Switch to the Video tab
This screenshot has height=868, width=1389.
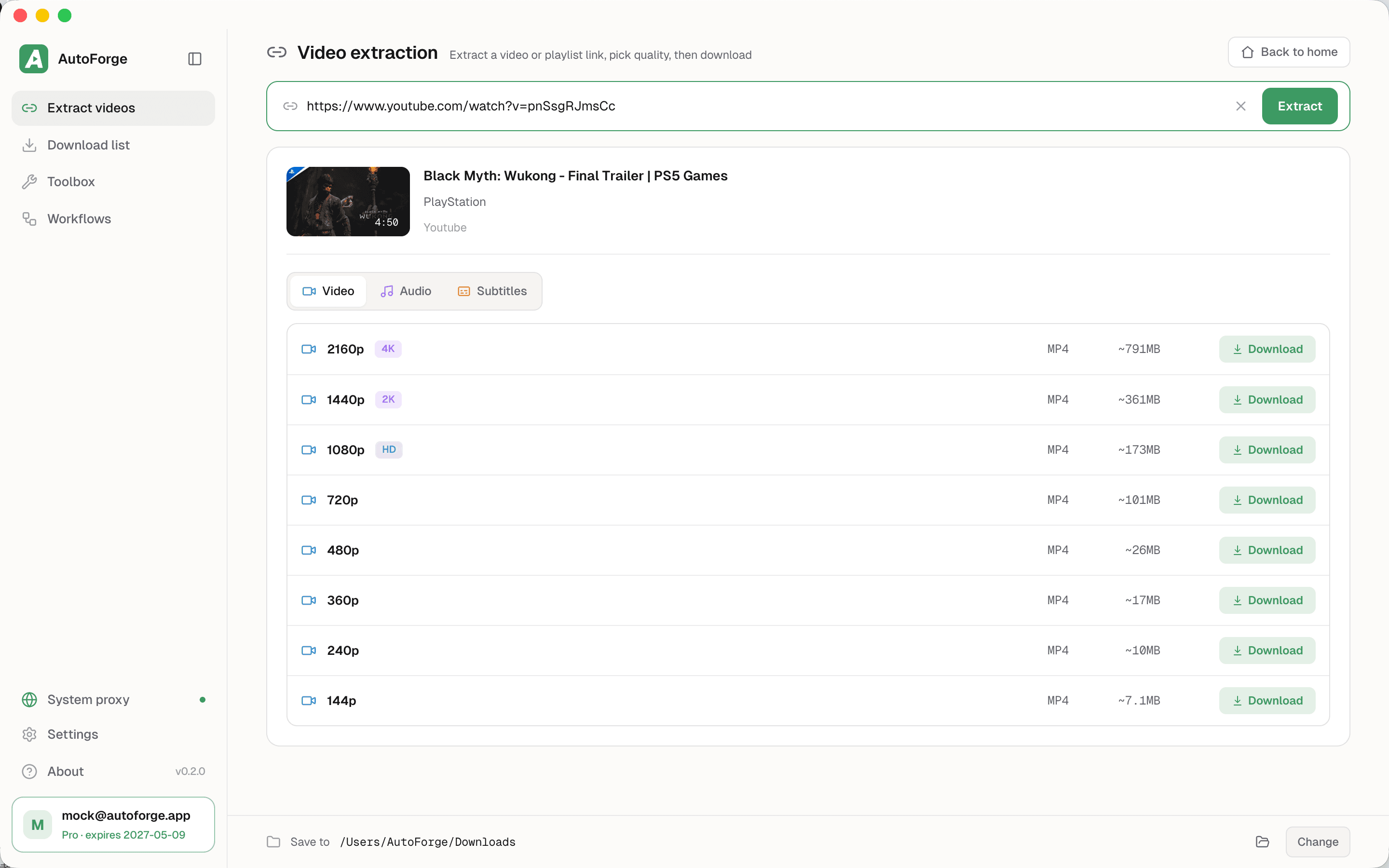(328, 291)
